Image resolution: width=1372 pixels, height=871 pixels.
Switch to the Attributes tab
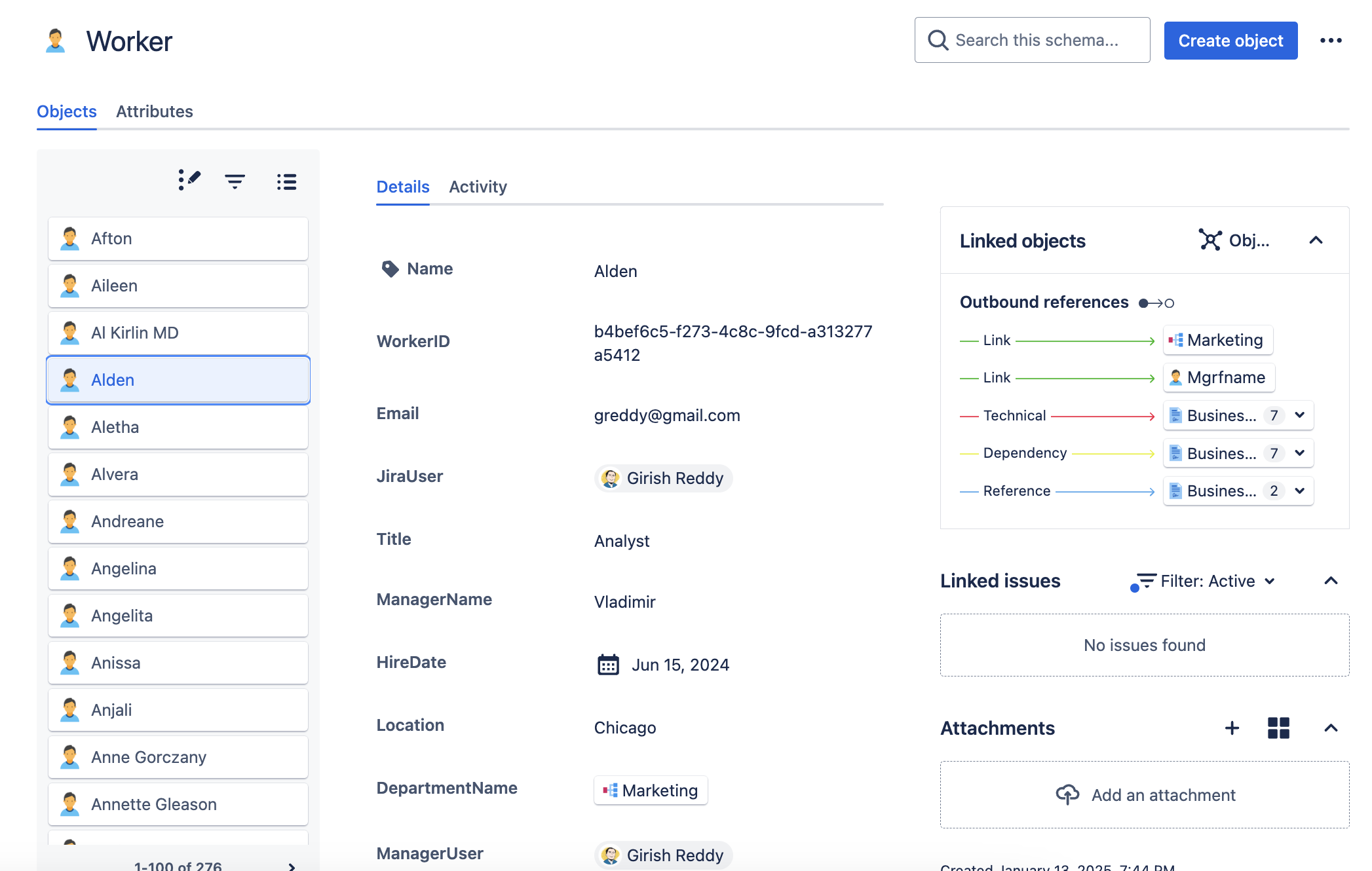pos(155,111)
